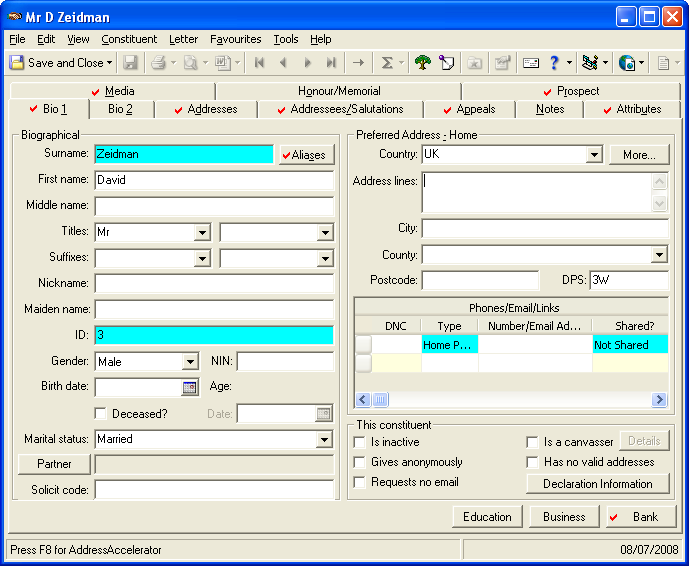Tick the Is inactive checkbox
The height and width of the screenshot is (566, 689).
(x=359, y=442)
